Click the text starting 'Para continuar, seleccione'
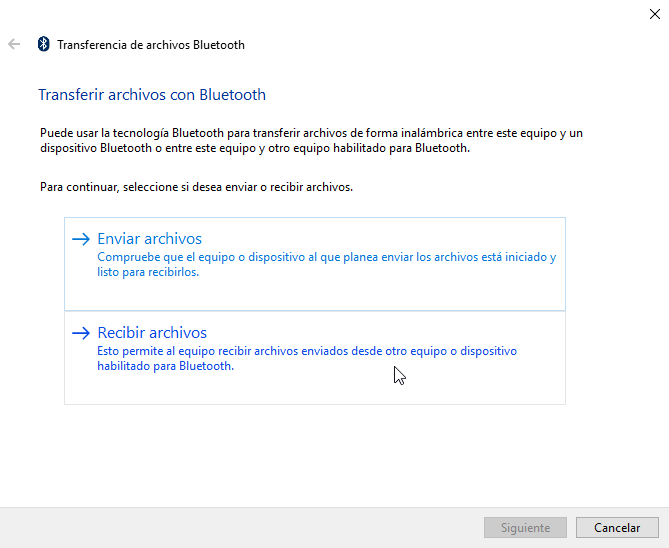This screenshot has height=548, width=669. (196, 187)
